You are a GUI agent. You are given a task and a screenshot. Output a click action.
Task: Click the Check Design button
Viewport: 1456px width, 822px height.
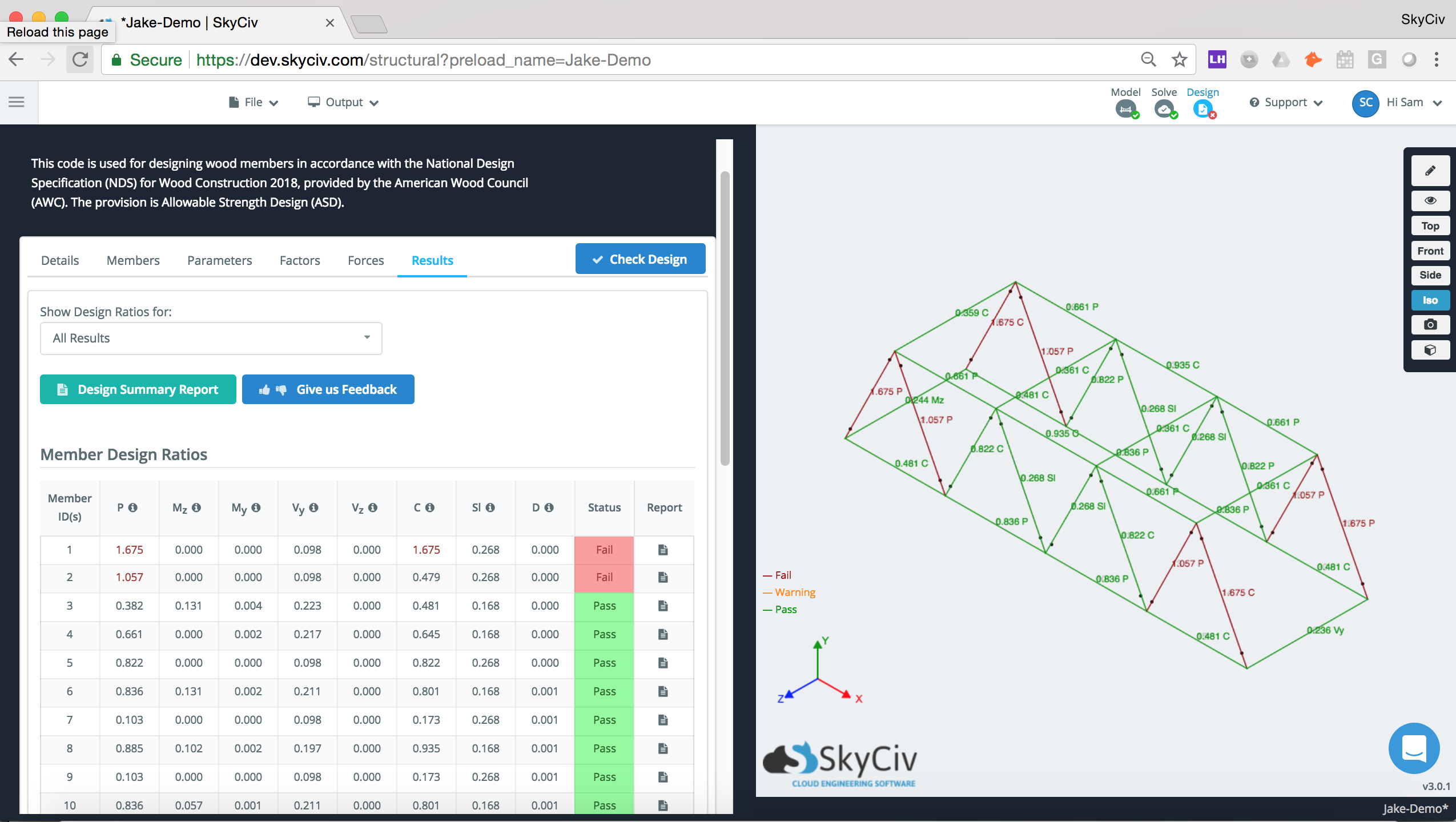640,259
